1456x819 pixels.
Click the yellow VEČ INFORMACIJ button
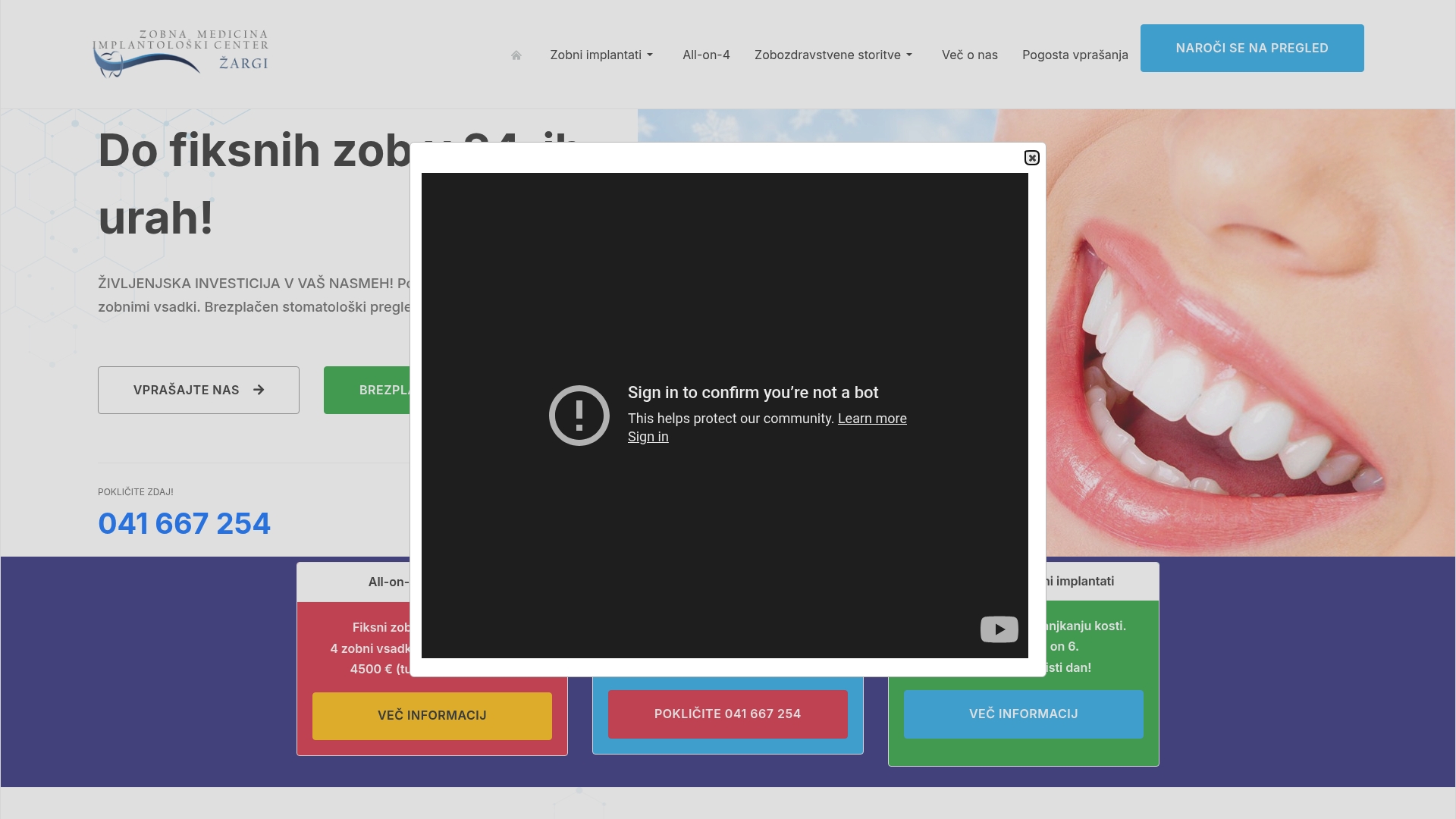pyautogui.click(x=431, y=715)
